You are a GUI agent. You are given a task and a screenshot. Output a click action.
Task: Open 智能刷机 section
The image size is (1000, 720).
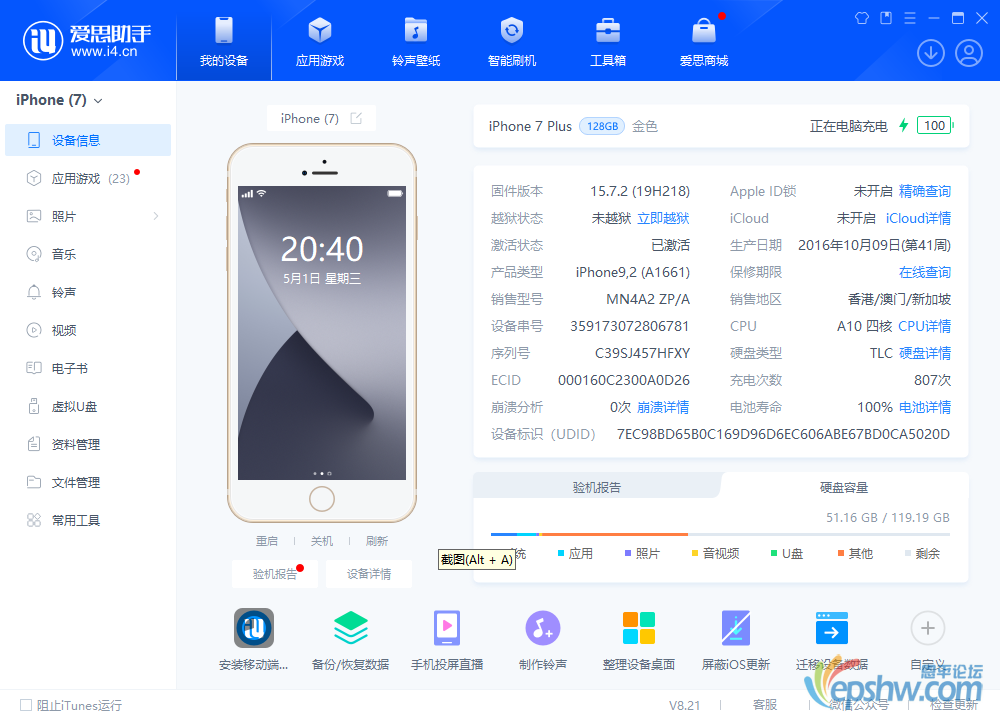tap(511, 42)
